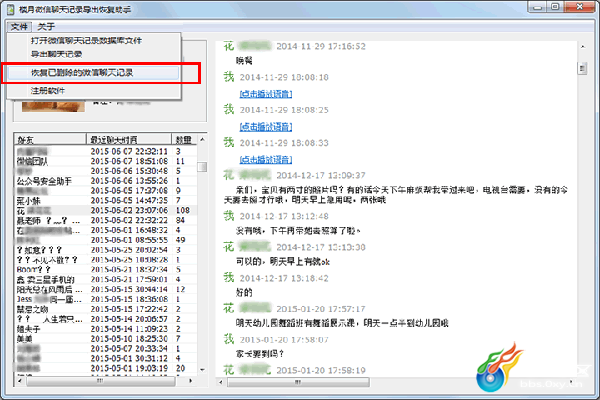Click friend list scroll left arrow
Screen dimensions: 600x400
coord(20,381)
